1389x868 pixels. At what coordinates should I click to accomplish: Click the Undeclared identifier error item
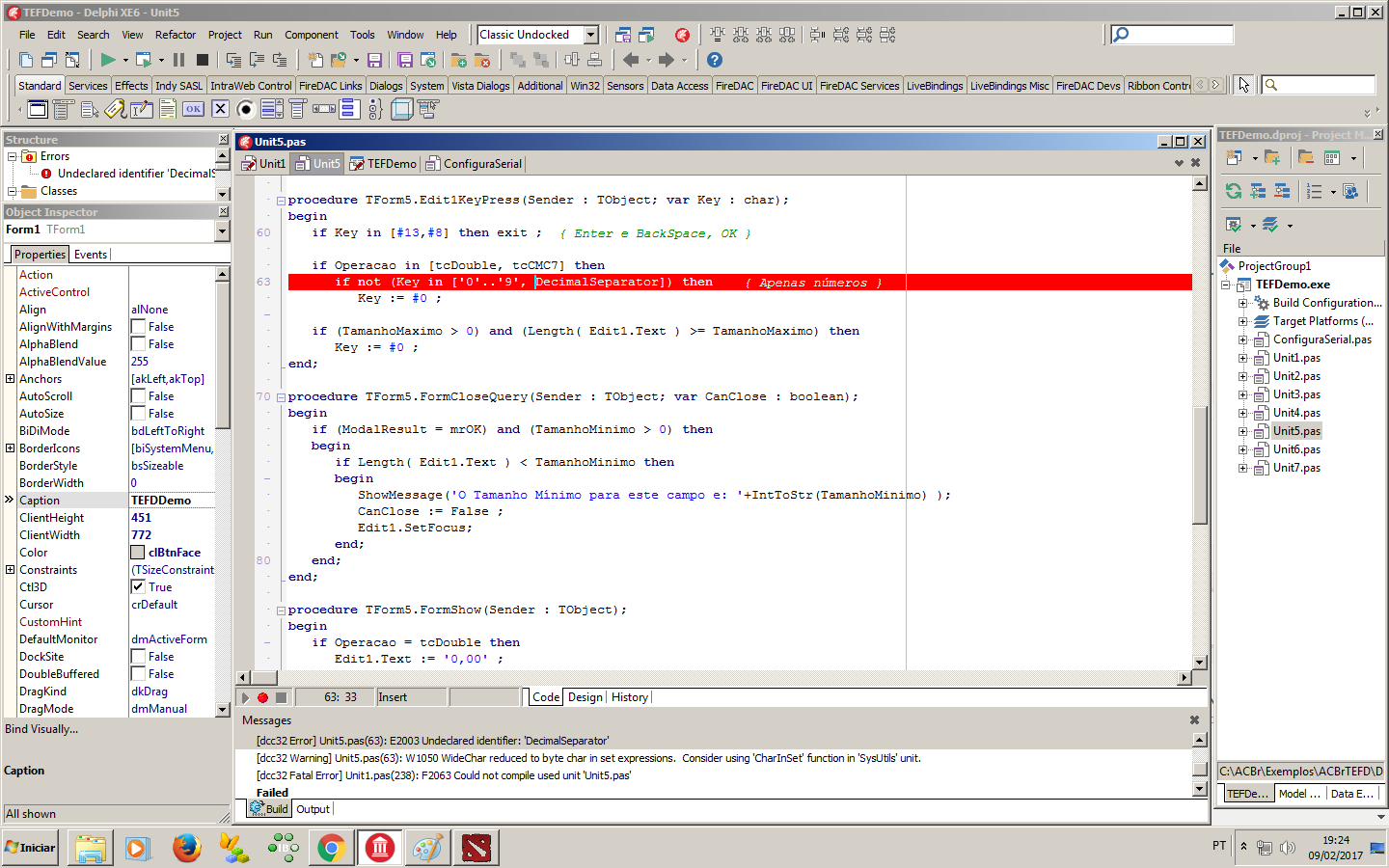[x=135, y=174]
